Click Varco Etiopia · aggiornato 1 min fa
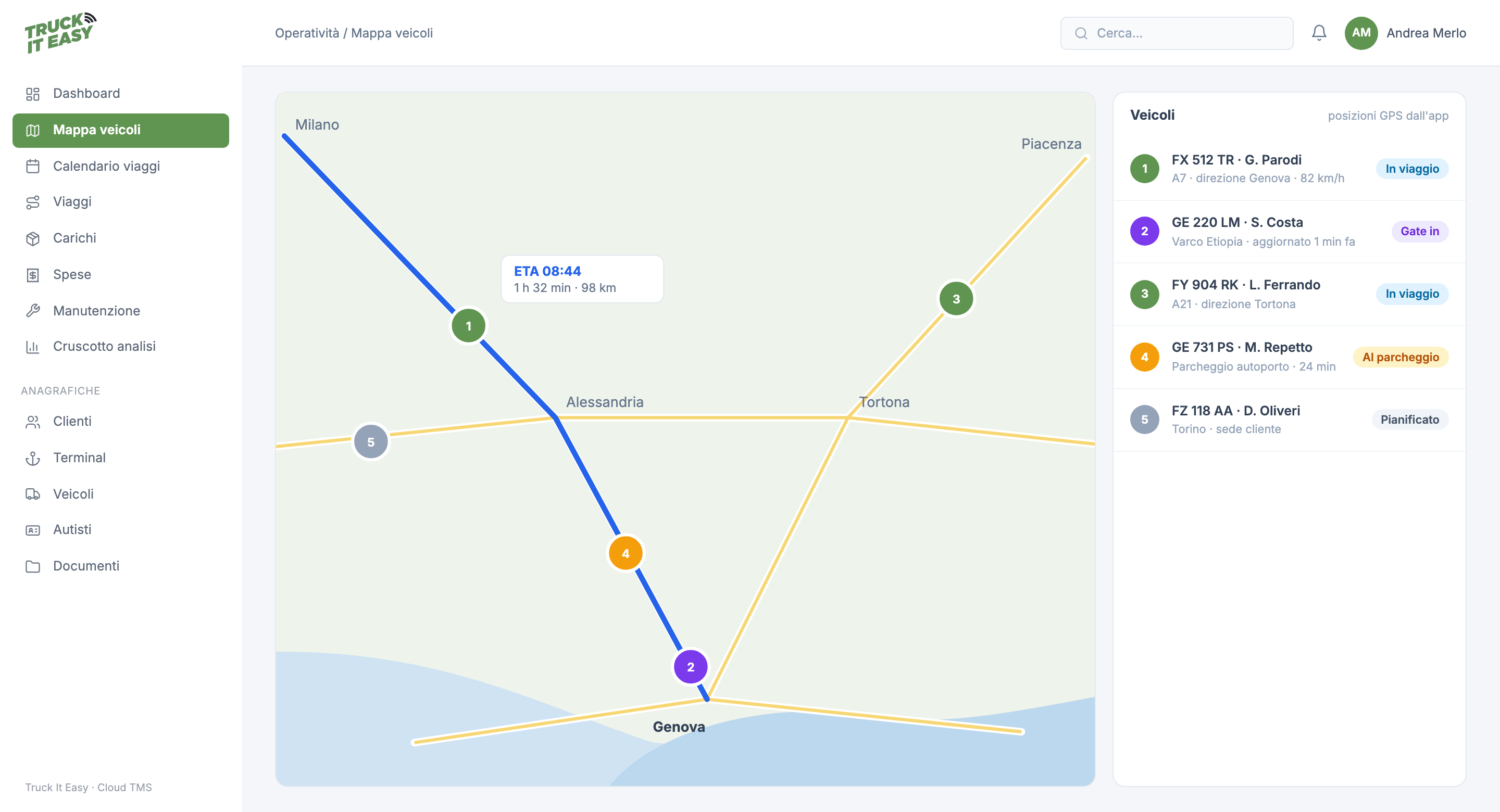The width and height of the screenshot is (1500, 812). point(1263,242)
